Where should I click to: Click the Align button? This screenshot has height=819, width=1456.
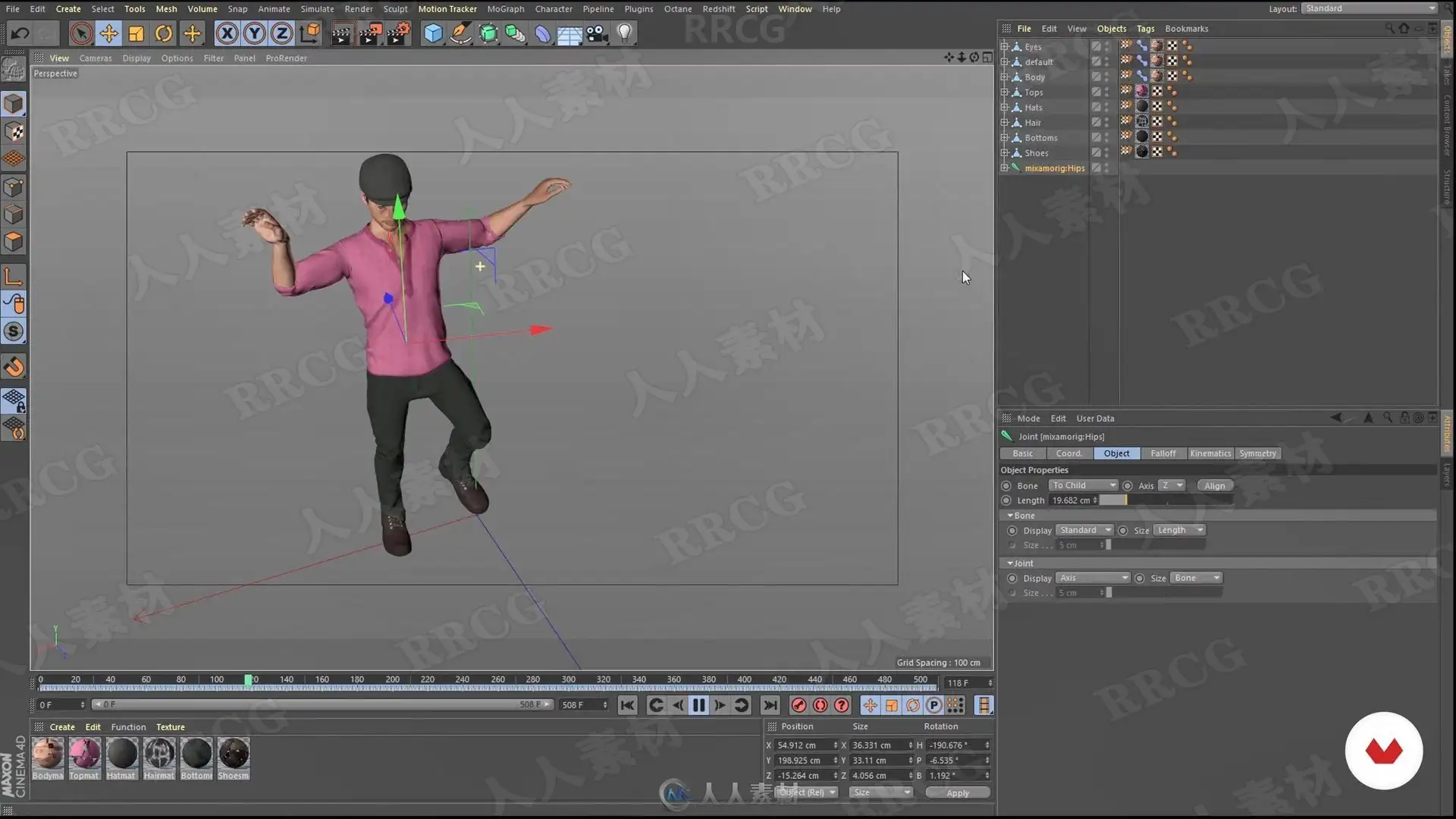1214,485
